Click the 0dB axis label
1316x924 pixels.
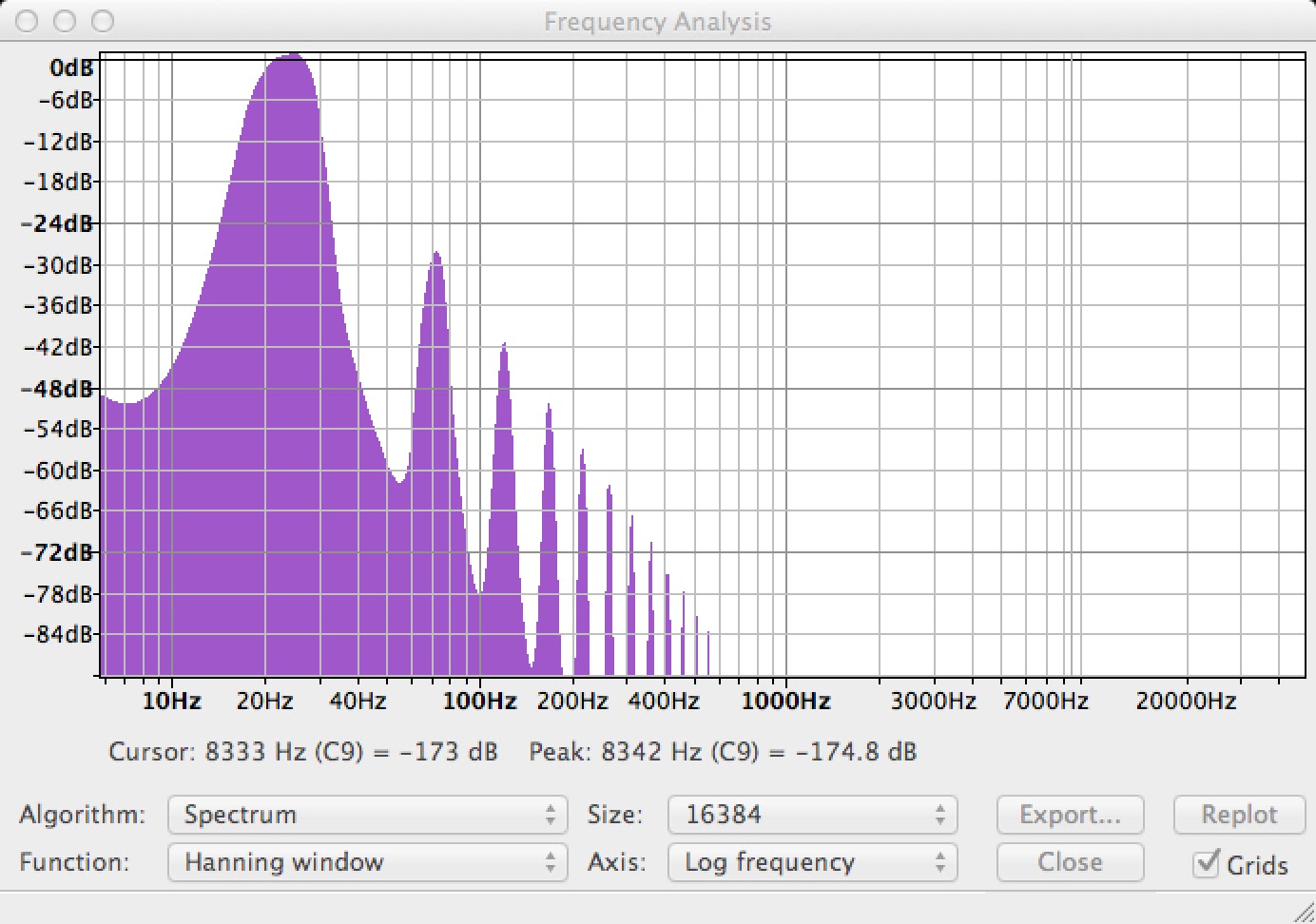point(71,67)
